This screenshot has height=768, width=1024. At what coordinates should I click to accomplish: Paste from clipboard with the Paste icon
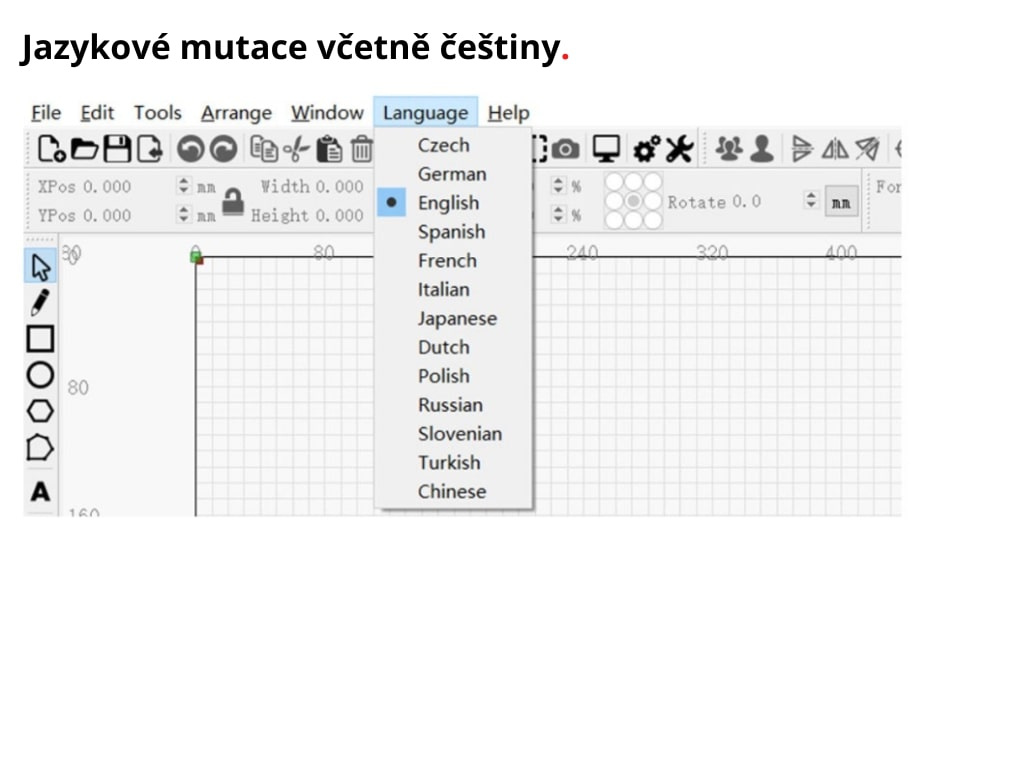[329, 149]
